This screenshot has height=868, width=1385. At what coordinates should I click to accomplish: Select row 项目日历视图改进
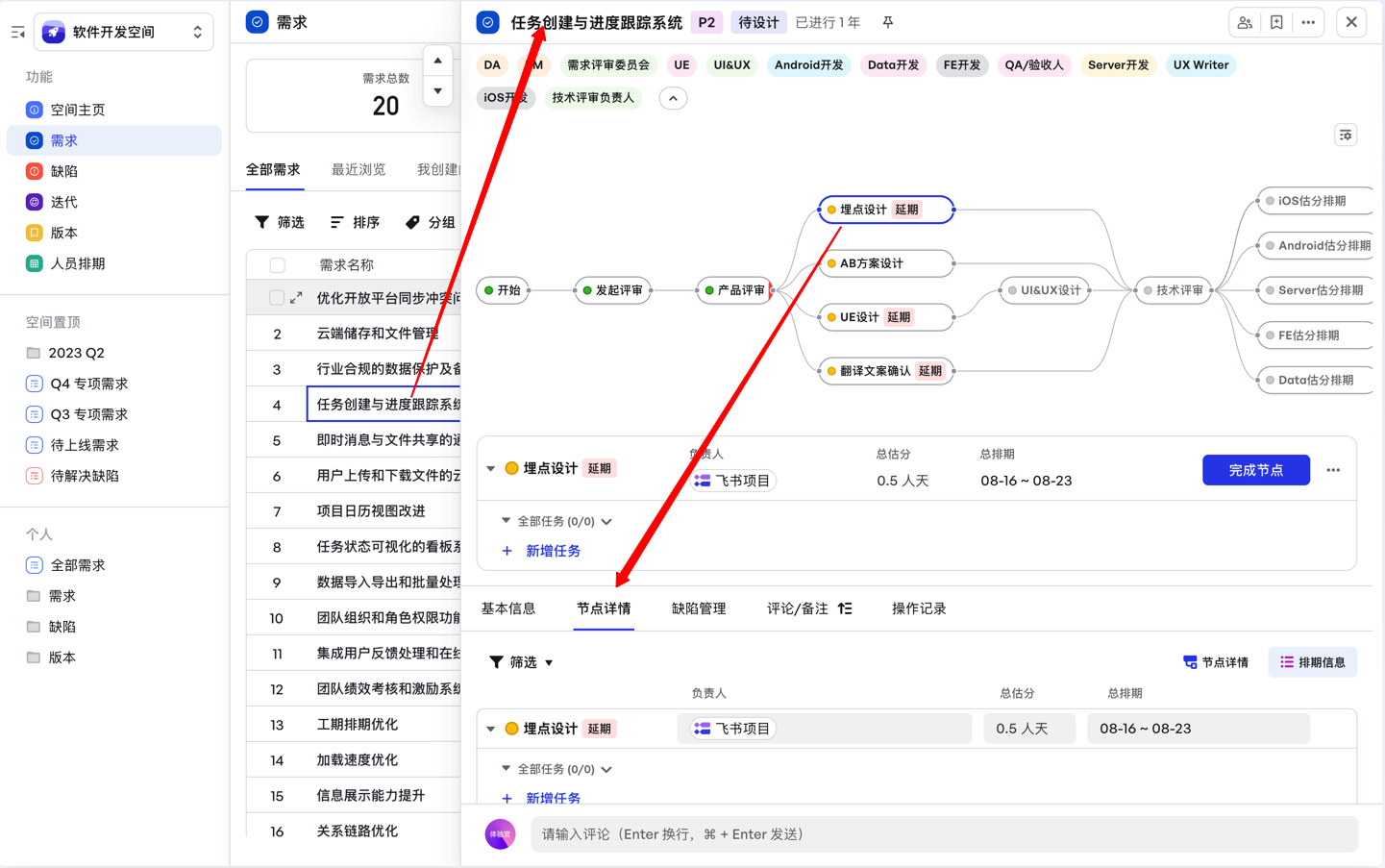click(371, 511)
